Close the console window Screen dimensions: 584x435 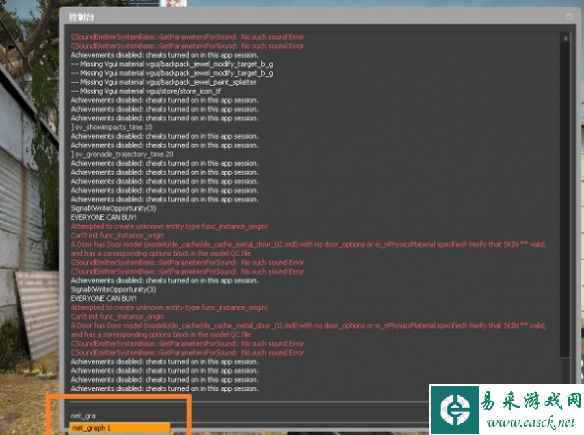coord(569,16)
